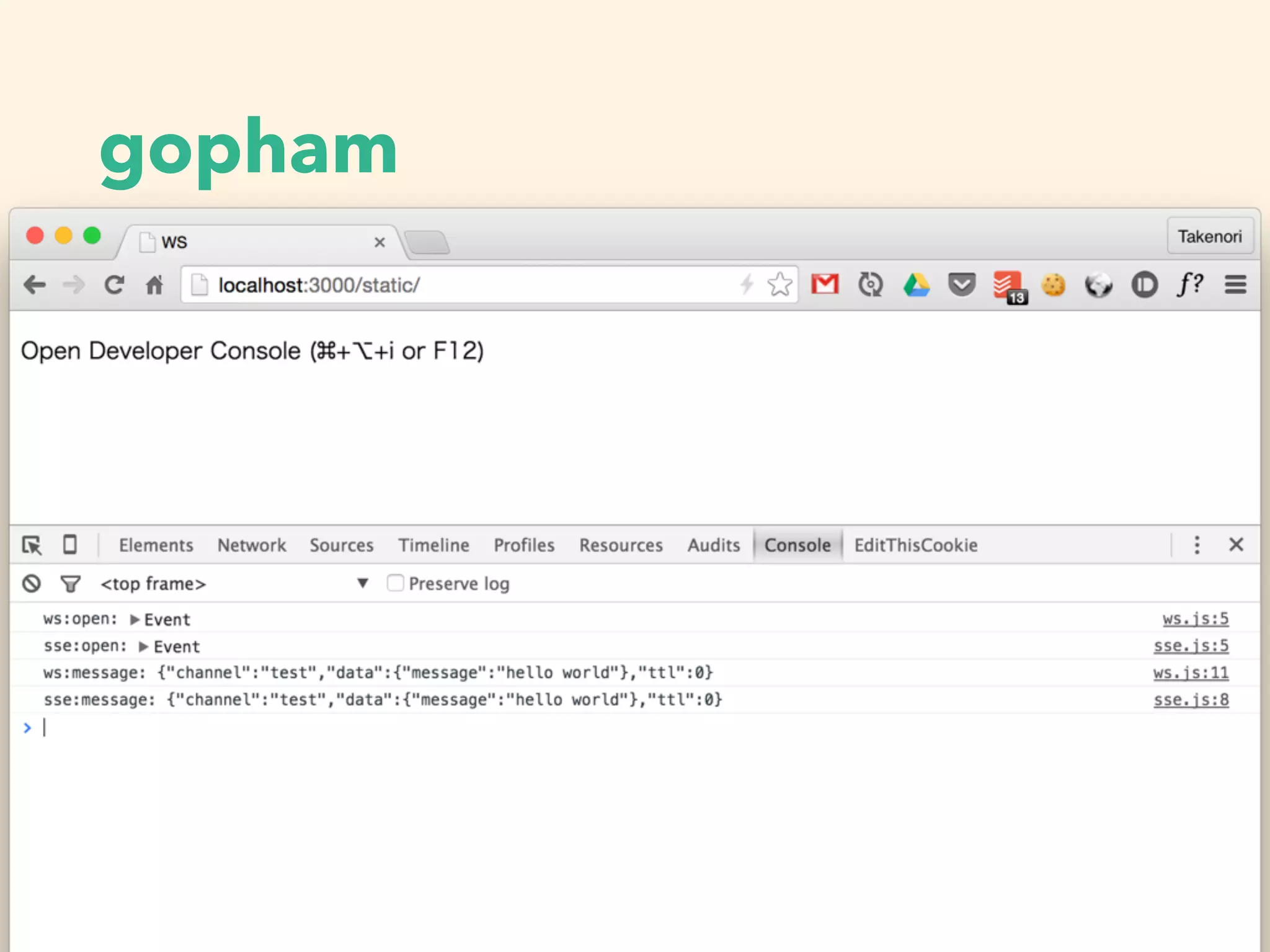This screenshot has width=1270, height=952.
Task: Enable the Preserve log checkbox
Action: (395, 583)
